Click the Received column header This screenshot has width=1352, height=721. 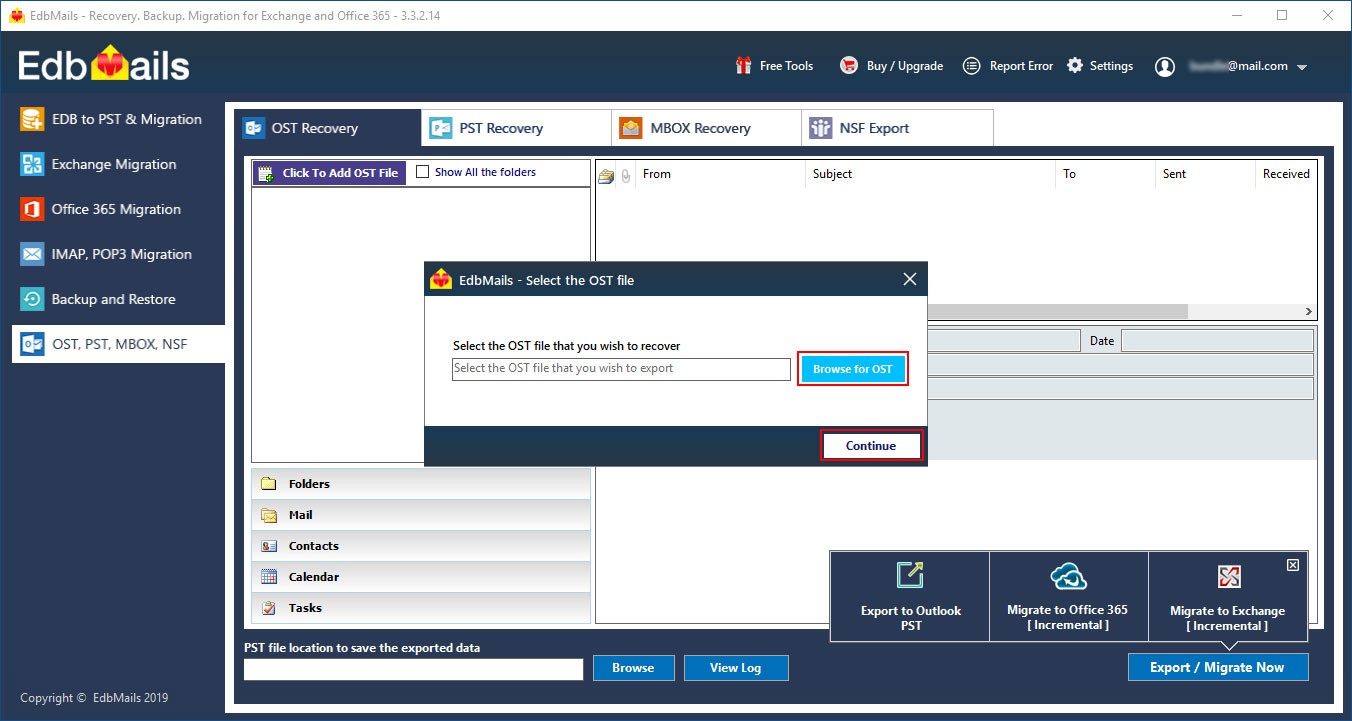click(1286, 174)
